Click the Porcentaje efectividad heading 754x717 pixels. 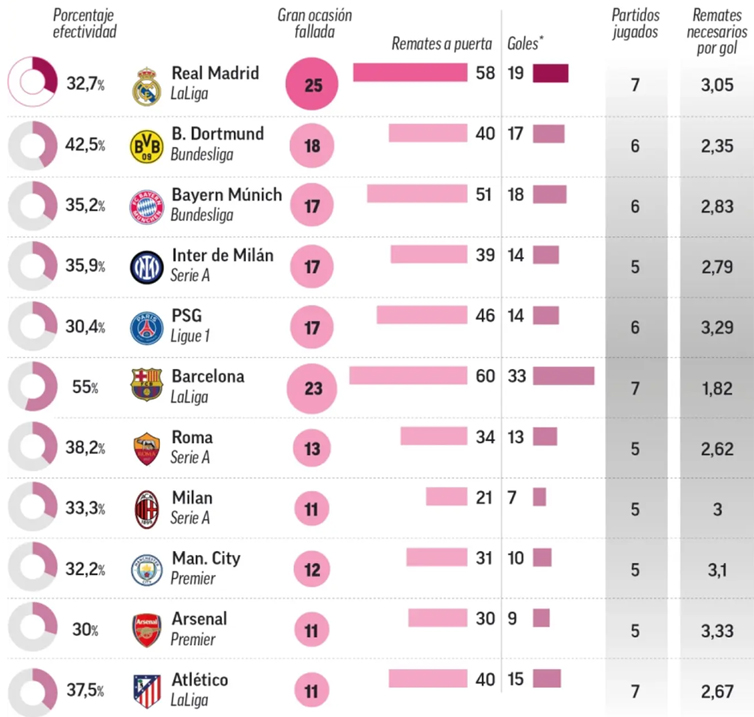pyautogui.click(x=85, y=23)
